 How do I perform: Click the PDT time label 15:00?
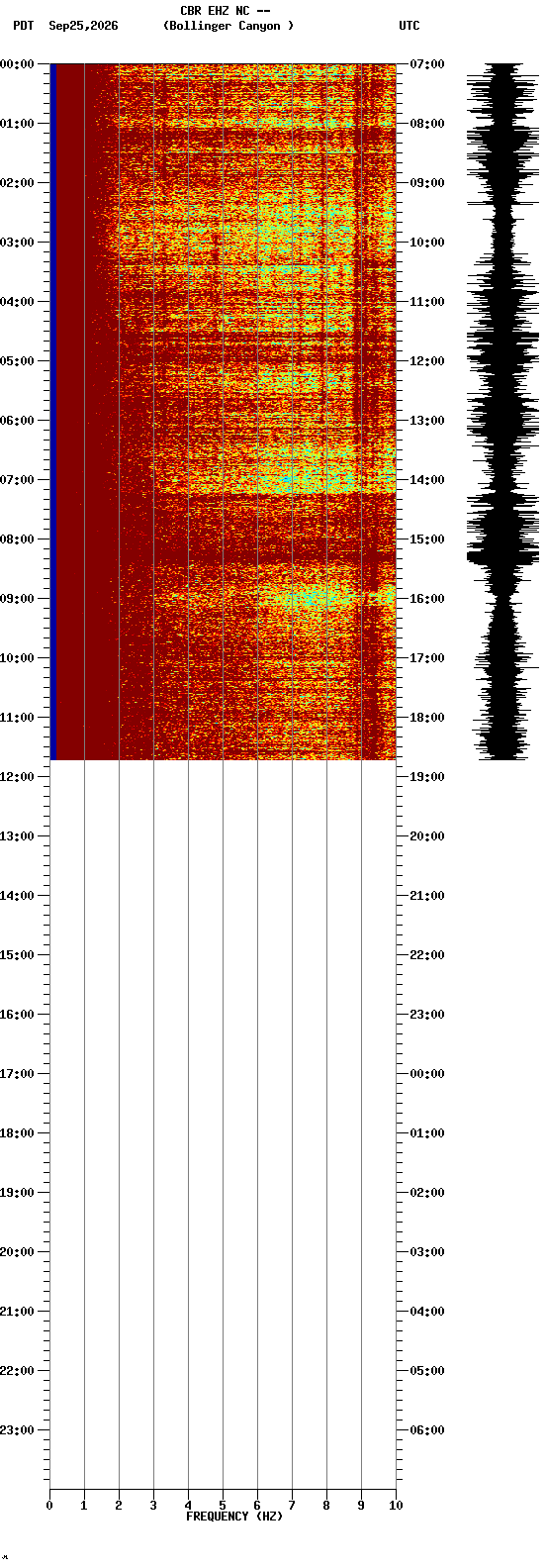point(17,955)
